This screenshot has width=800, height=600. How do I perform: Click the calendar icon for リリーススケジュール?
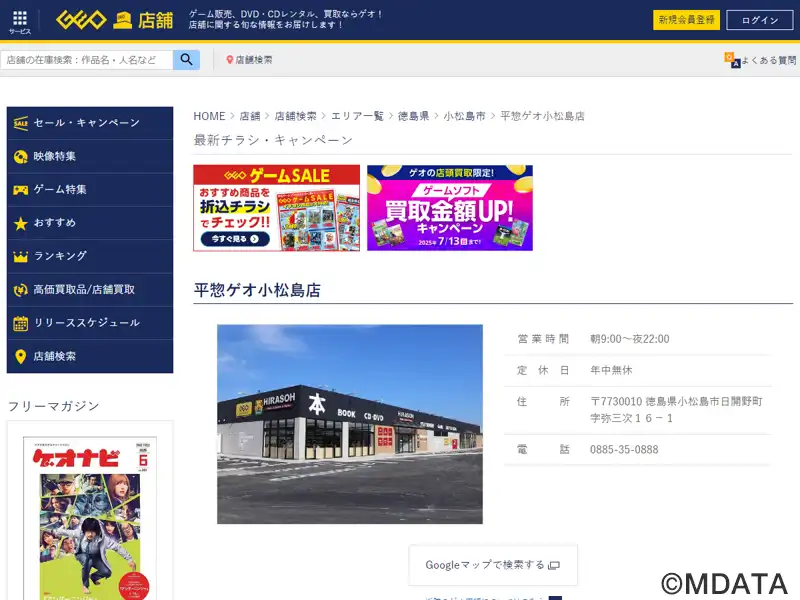(x=20, y=323)
